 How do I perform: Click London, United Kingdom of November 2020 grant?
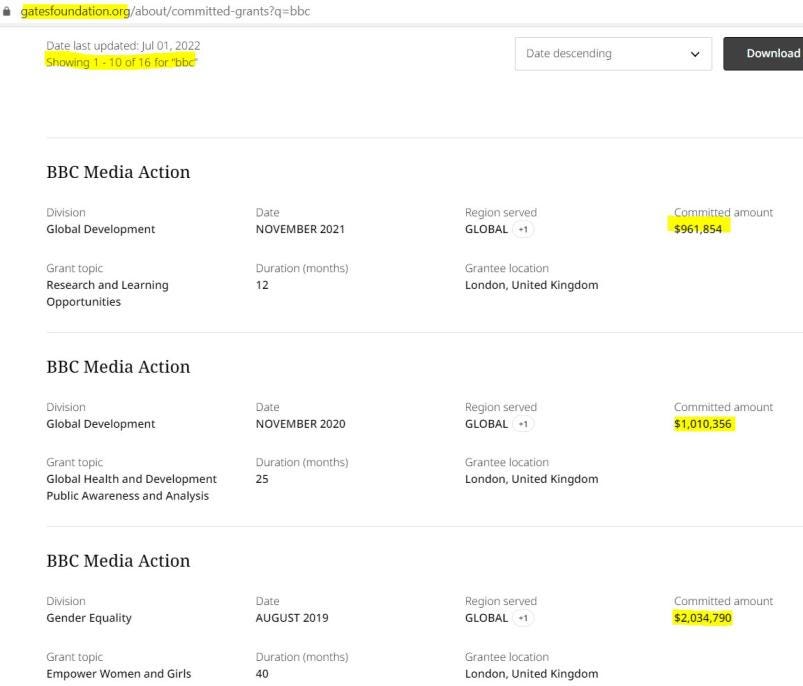point(532,479)
